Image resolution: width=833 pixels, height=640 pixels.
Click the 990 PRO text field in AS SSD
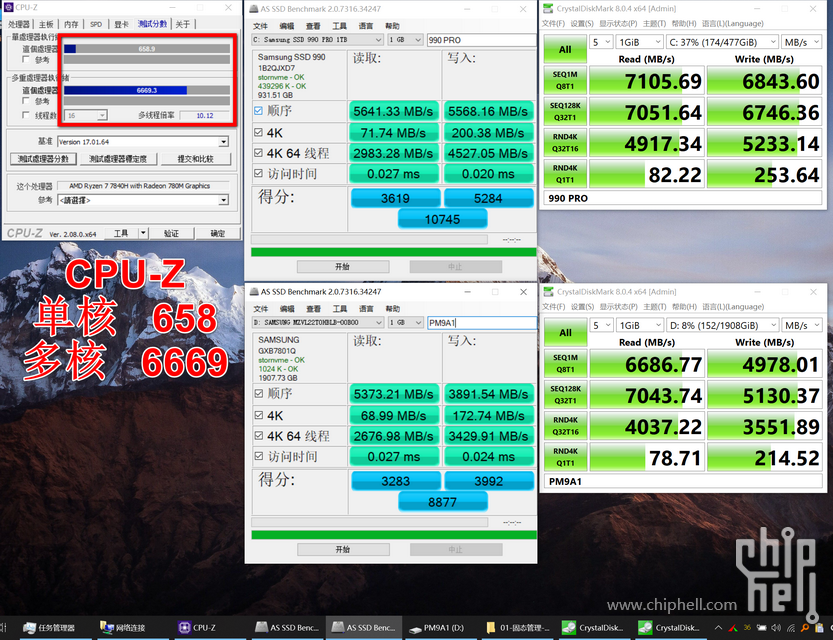pos(482,40)
